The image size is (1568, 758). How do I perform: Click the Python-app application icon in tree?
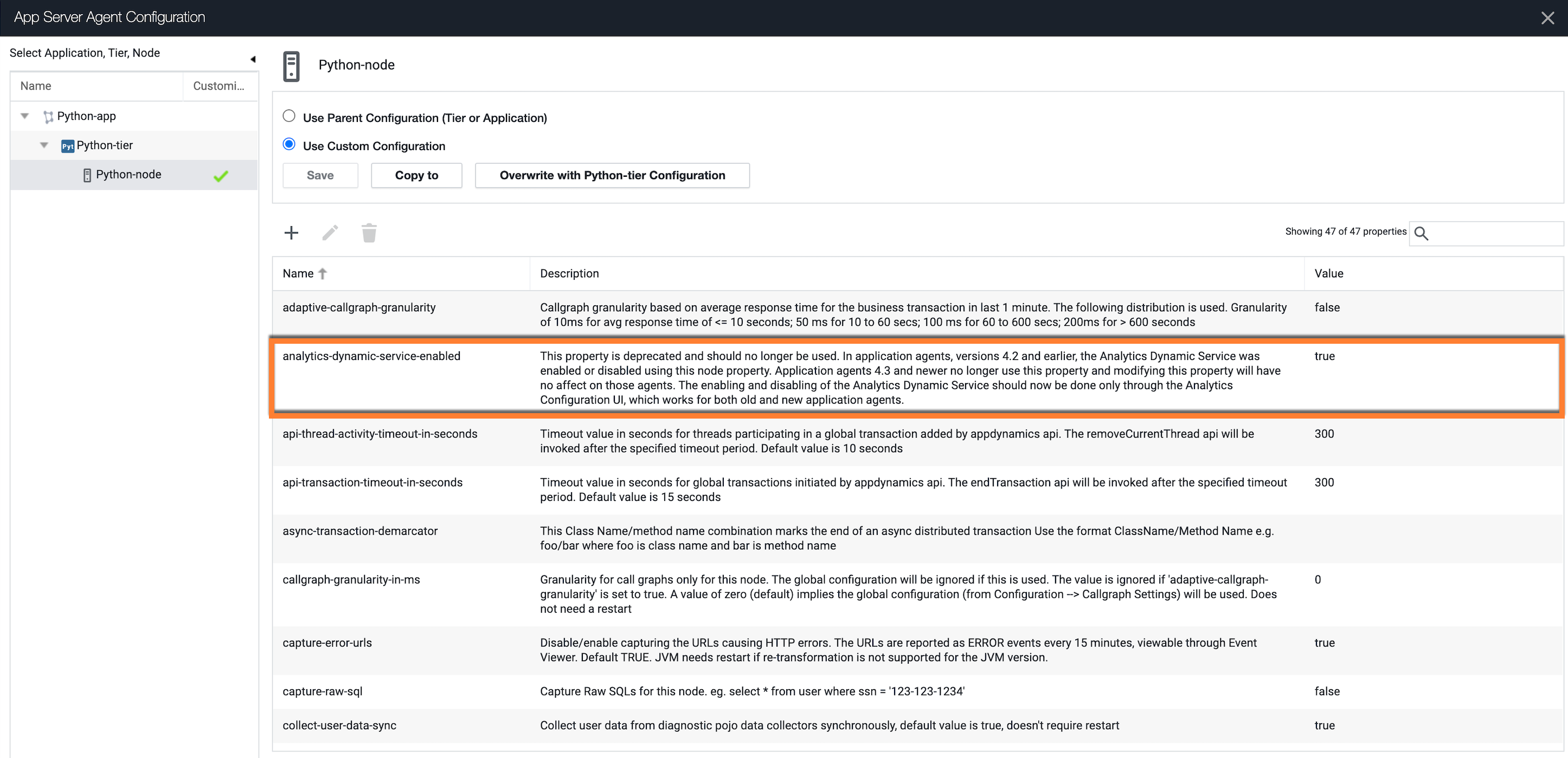coord(48,117)
